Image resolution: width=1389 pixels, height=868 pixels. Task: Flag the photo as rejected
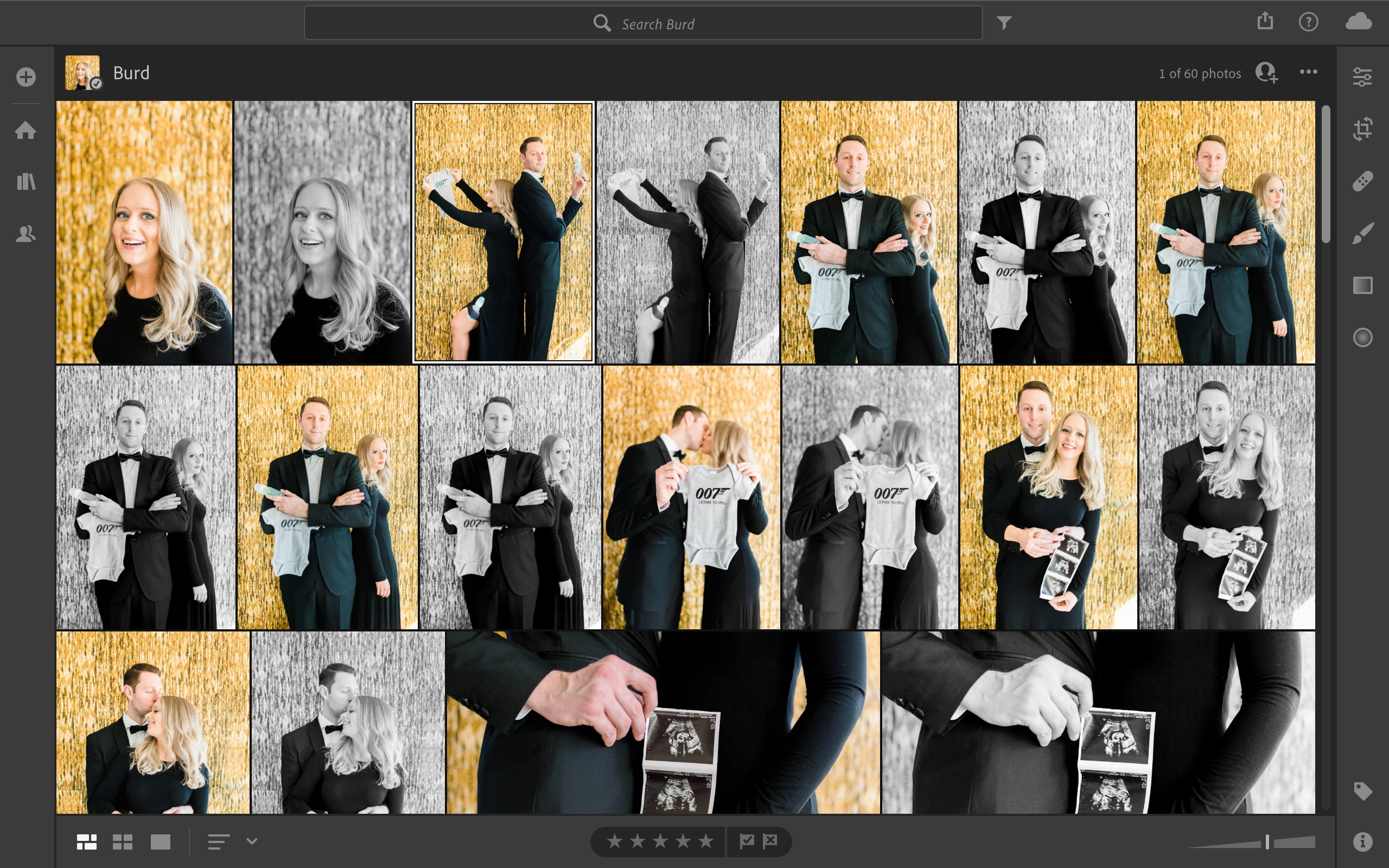click(770, 841)
